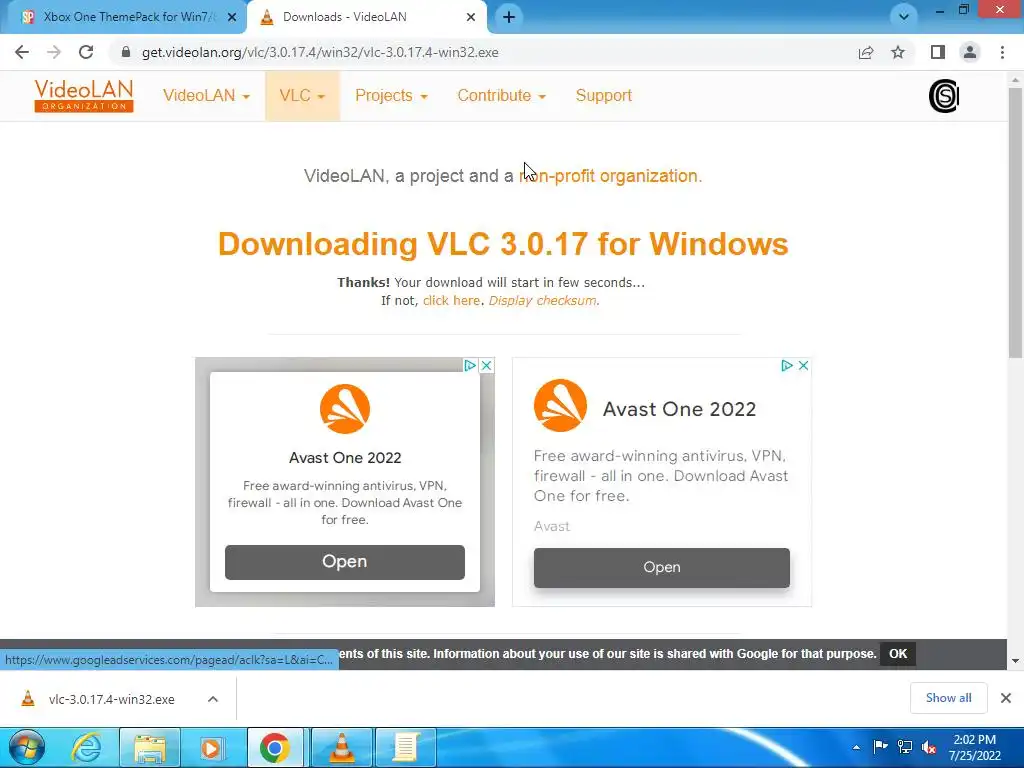
Task: Open the Action Center flag icon
Action: pyautogui.click(x=880, y=746)
